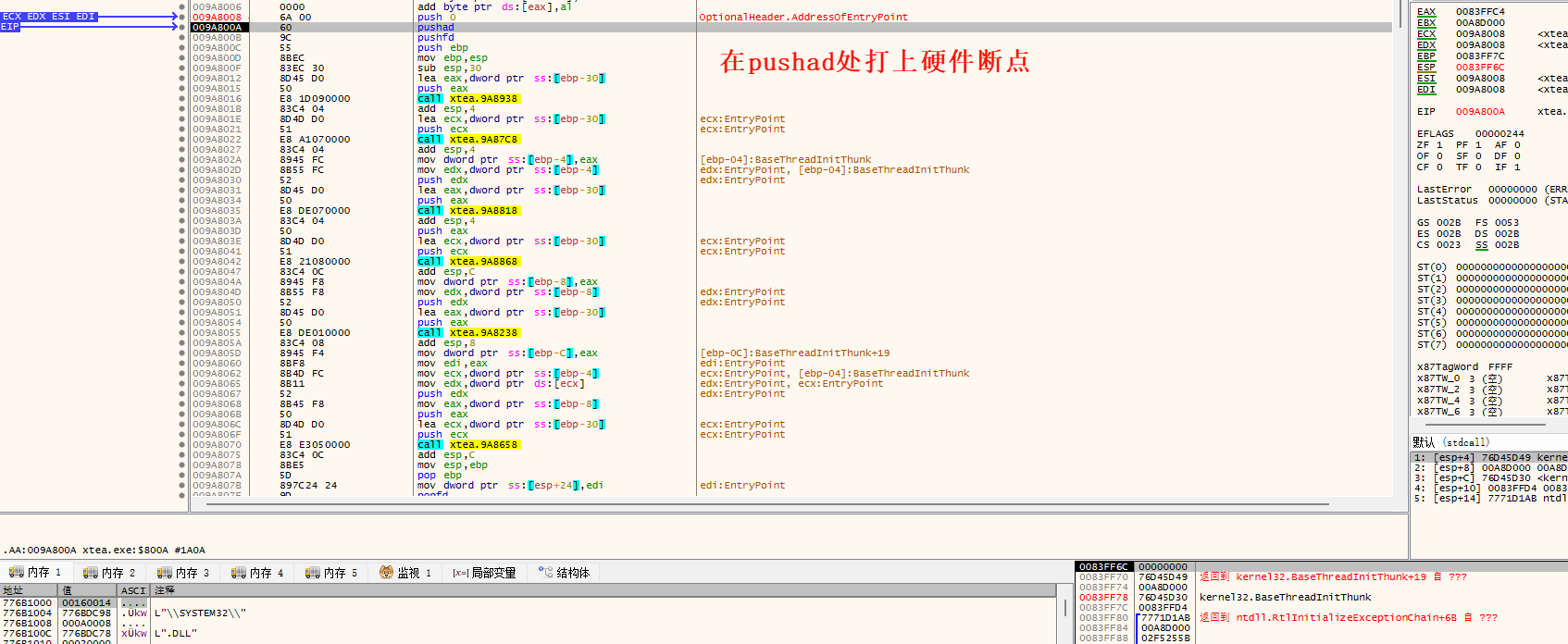Click the 地址 column header in dump

(x=13, y=590)
